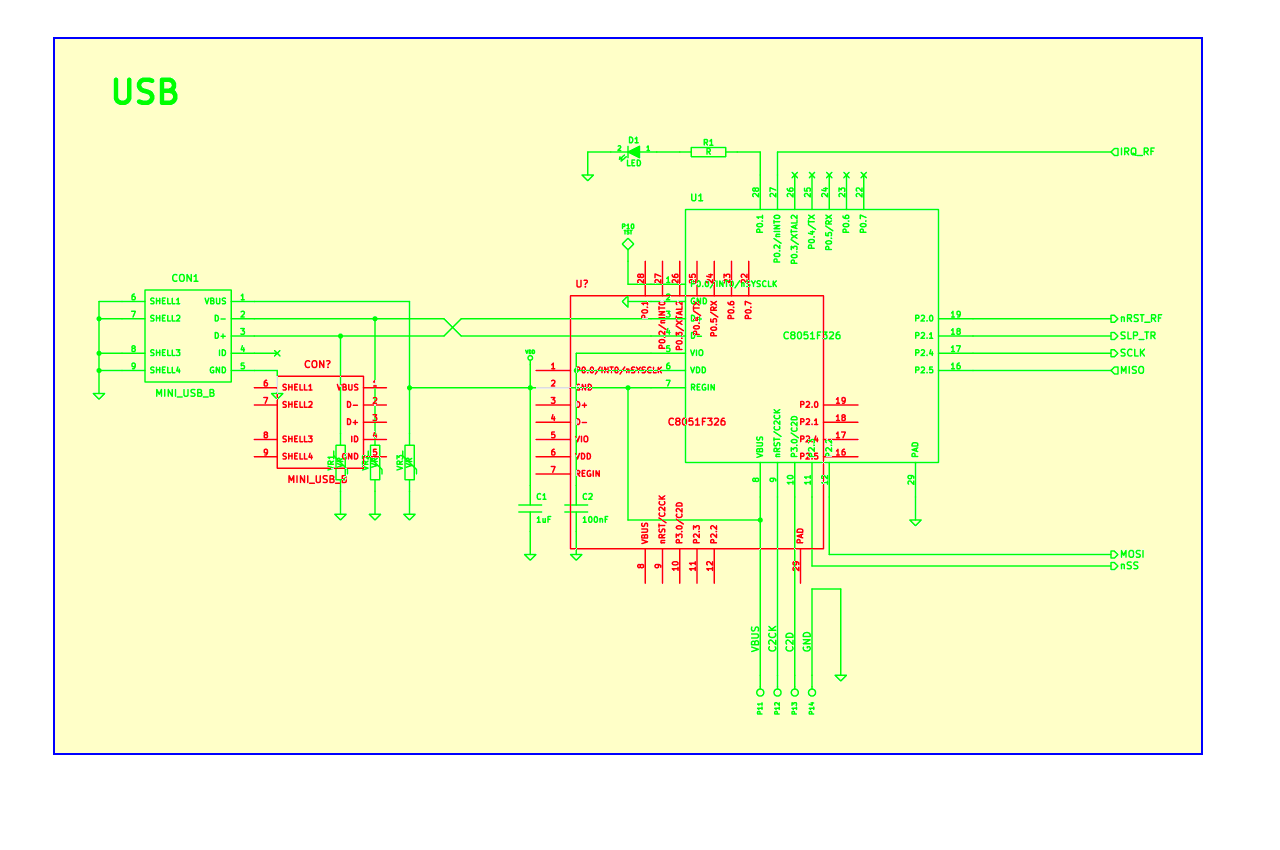
Task: Click the P10 test point diamond
Action: click(628, 244)
